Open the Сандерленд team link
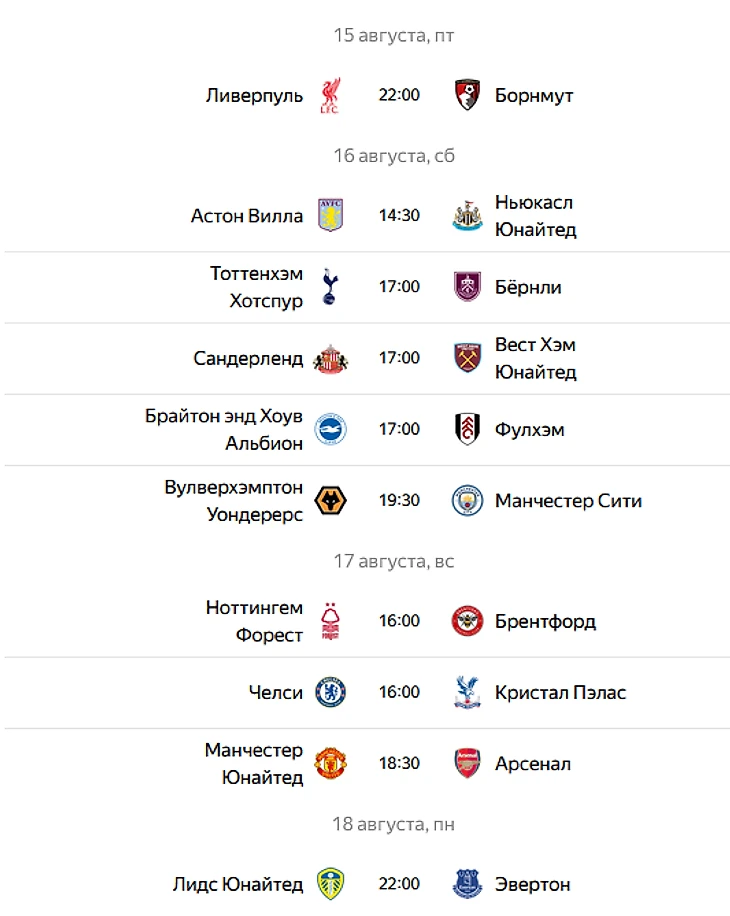730x916 pixels. [x=248, y=358]
